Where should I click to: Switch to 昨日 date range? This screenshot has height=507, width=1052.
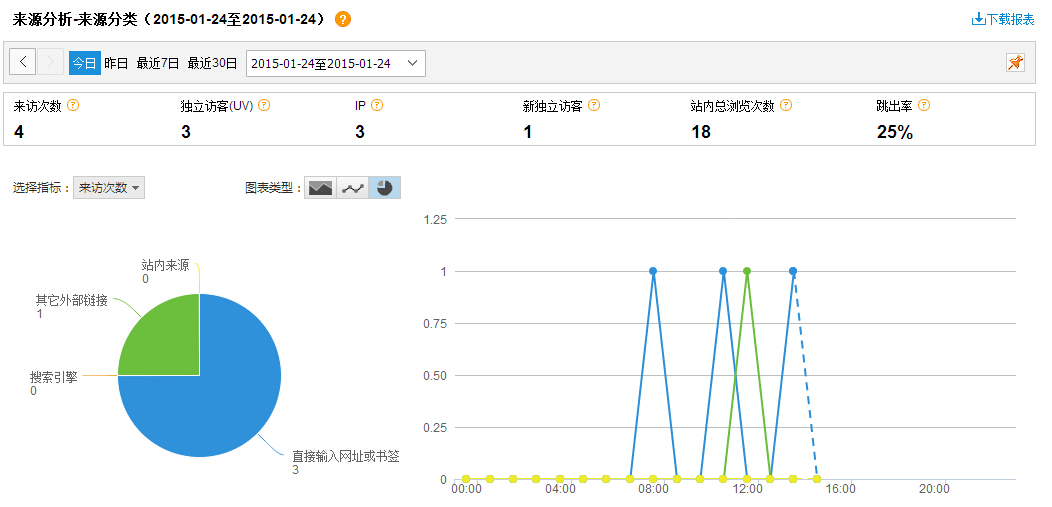coord(116,63)
